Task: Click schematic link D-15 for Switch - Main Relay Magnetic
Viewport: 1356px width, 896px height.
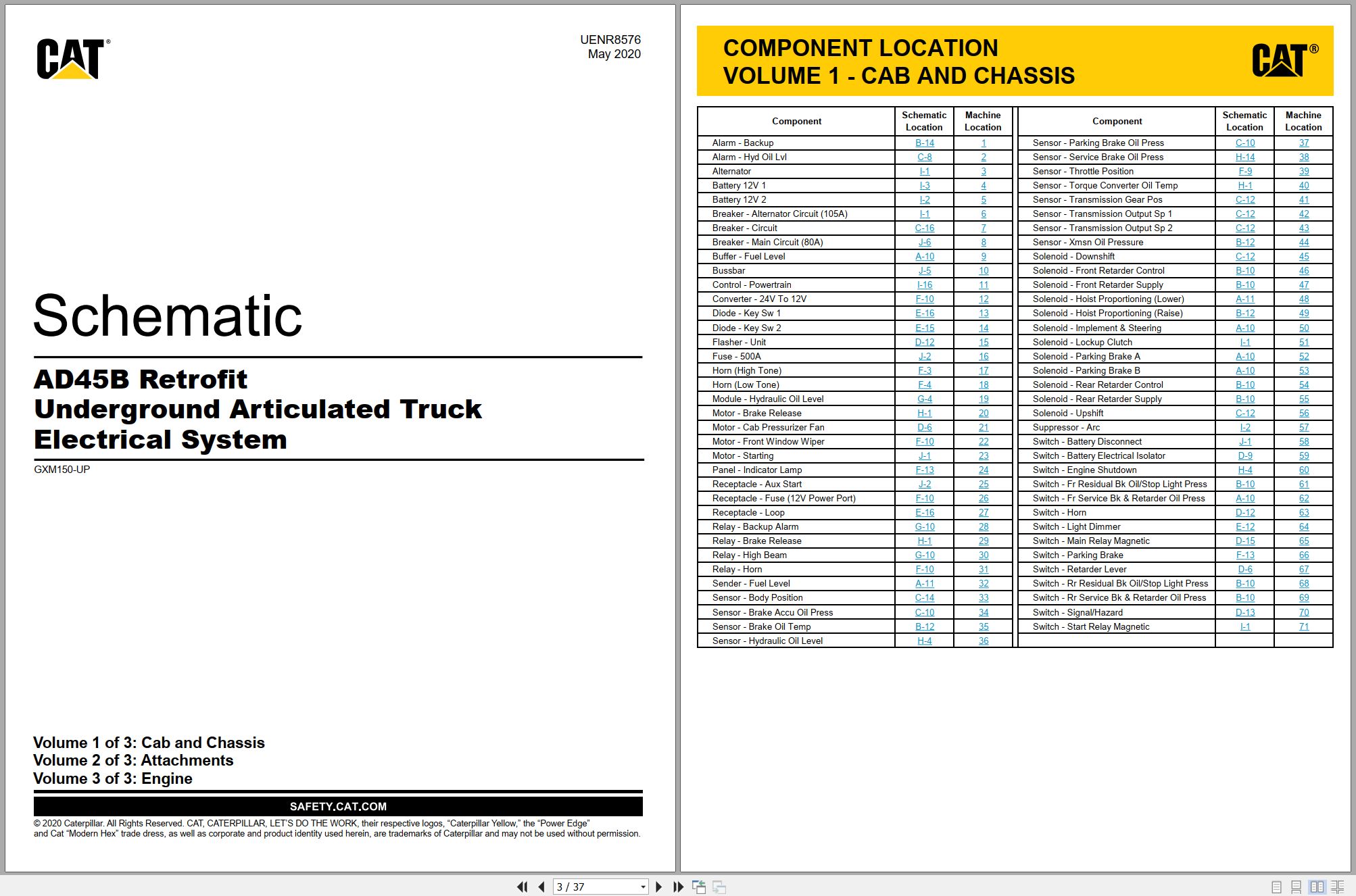Action: coord(1244,541)
